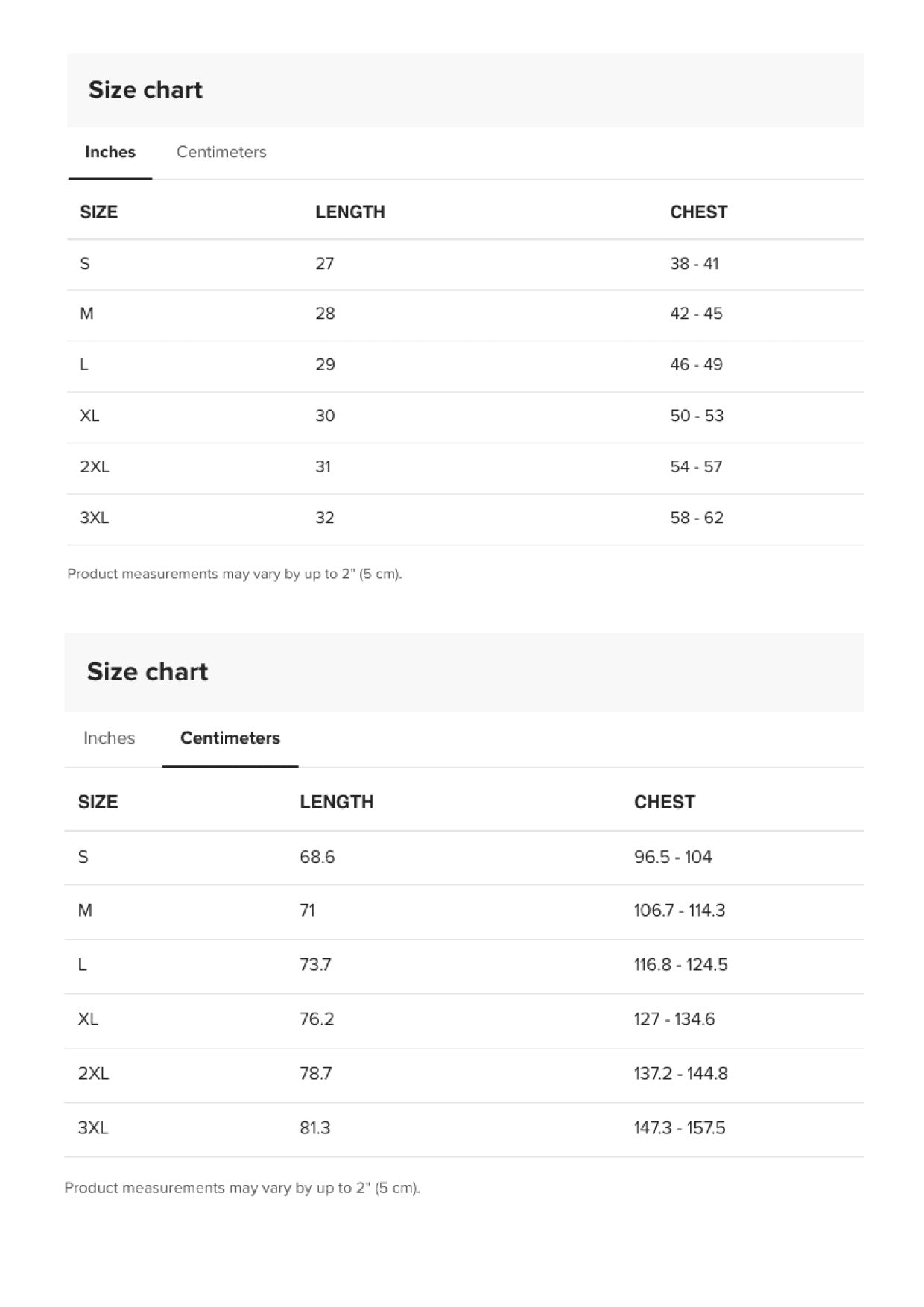Click the CHEST header in the centimeters table
Image resolution: width=924 pixels, height=1307 pixels.
[x=664, y=802]
